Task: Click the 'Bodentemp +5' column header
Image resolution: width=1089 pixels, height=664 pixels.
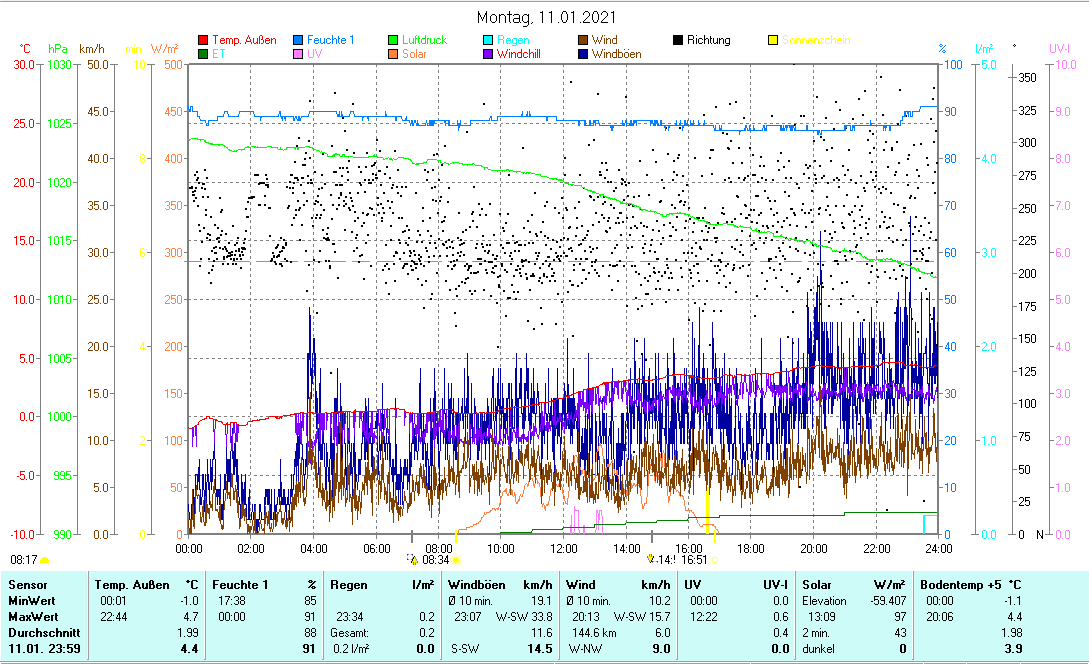Action: click(961, 585)
